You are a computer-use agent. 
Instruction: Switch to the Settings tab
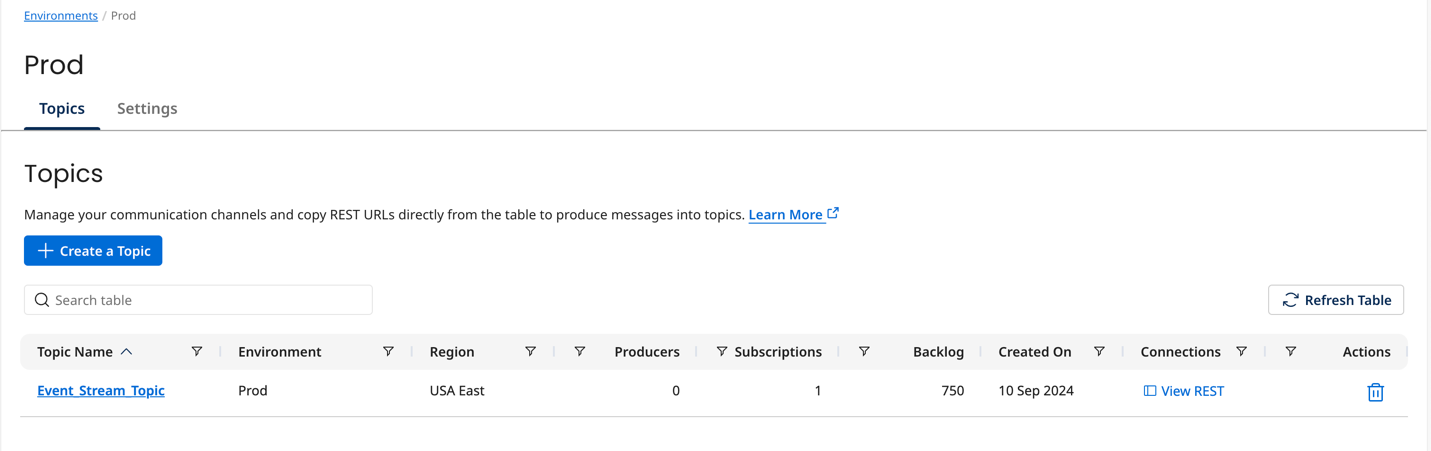coord(147,109)
